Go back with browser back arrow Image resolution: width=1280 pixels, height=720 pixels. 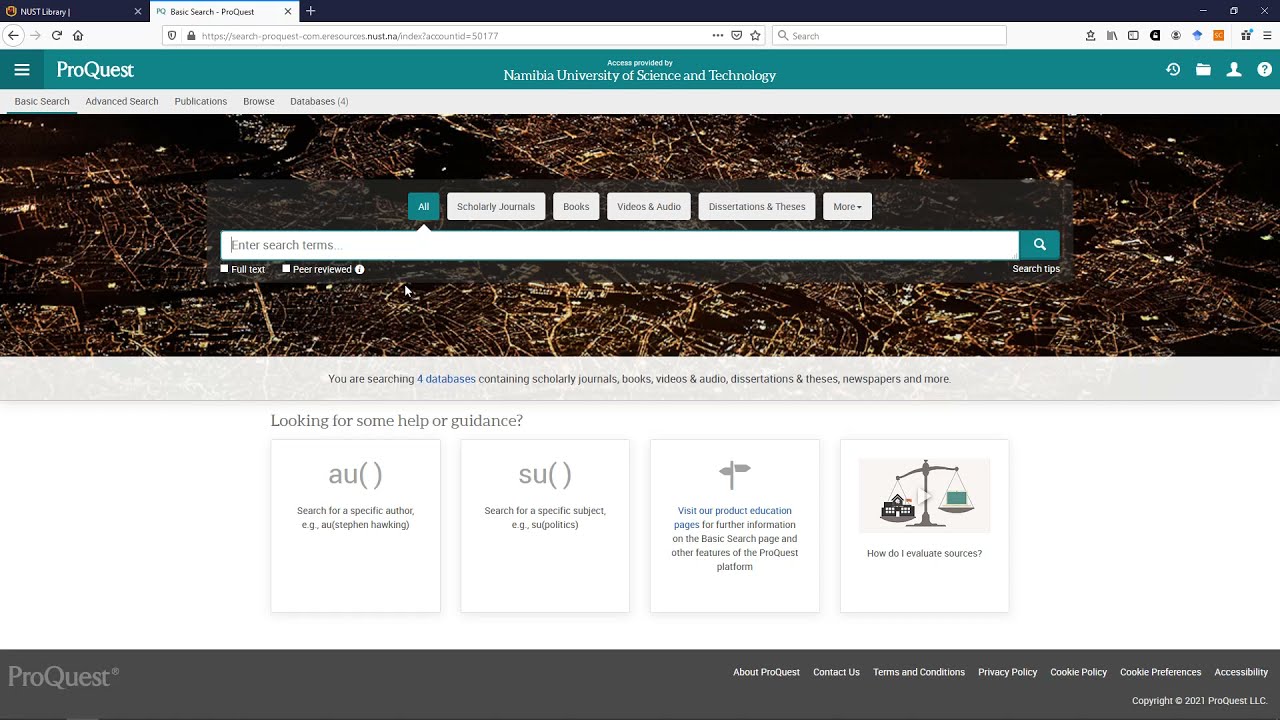[13, 35]
